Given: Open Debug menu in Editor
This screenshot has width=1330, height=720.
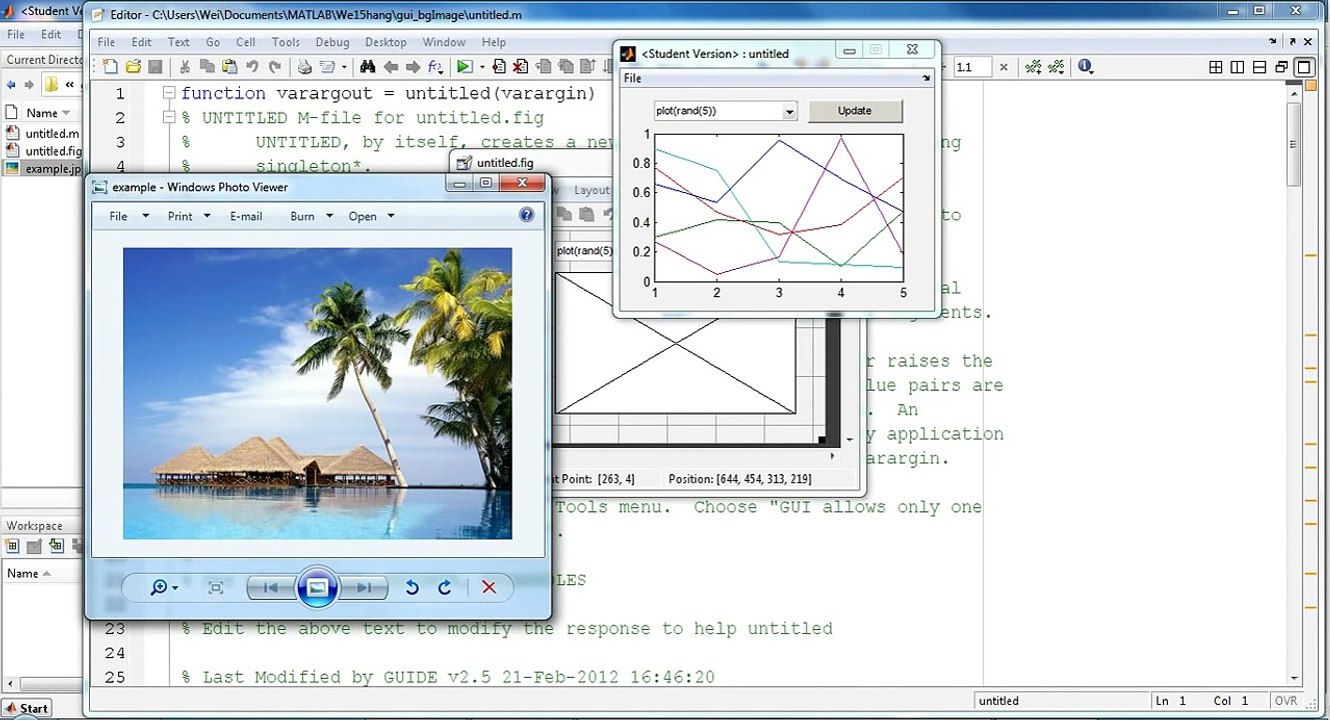Looking at the screenshot, I should pyautogui.click(x=333, y=42).
